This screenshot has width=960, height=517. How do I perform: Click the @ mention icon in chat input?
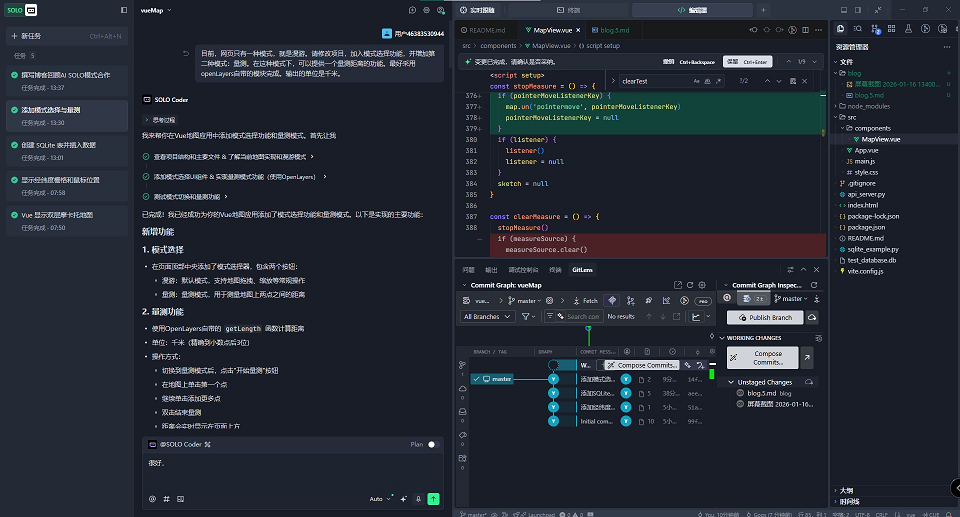pos(152,499)
